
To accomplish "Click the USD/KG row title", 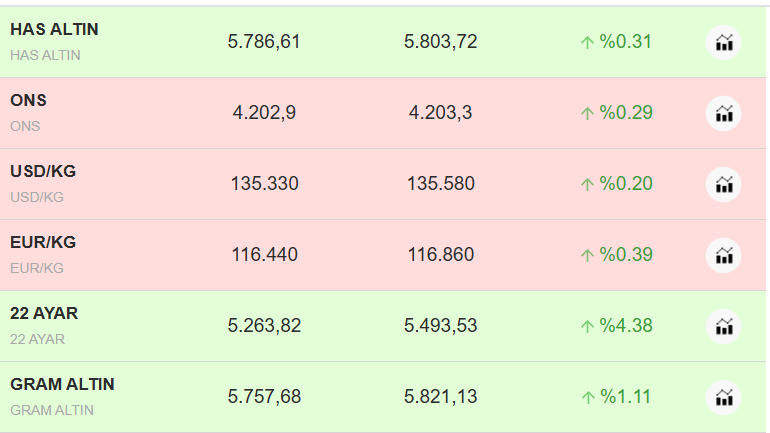I will click(43, 171).
